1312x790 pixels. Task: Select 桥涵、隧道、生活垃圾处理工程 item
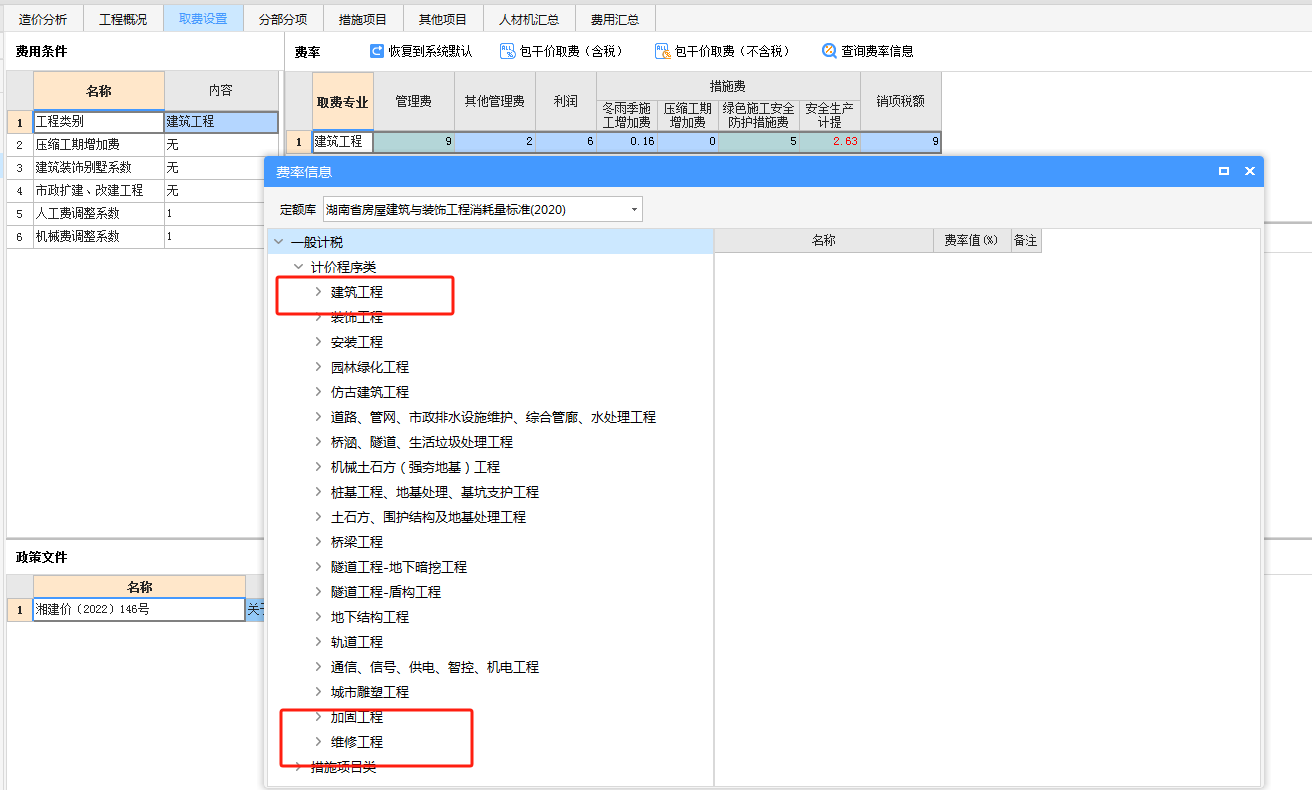pyautogui.click(x=422, y=442)
